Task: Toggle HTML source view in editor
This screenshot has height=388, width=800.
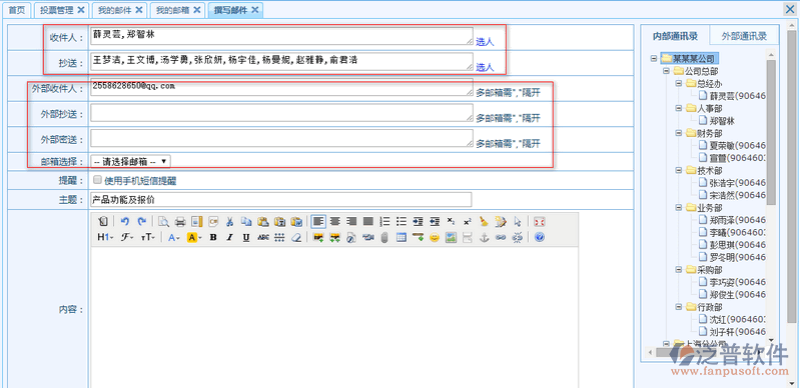Action: 103,222
